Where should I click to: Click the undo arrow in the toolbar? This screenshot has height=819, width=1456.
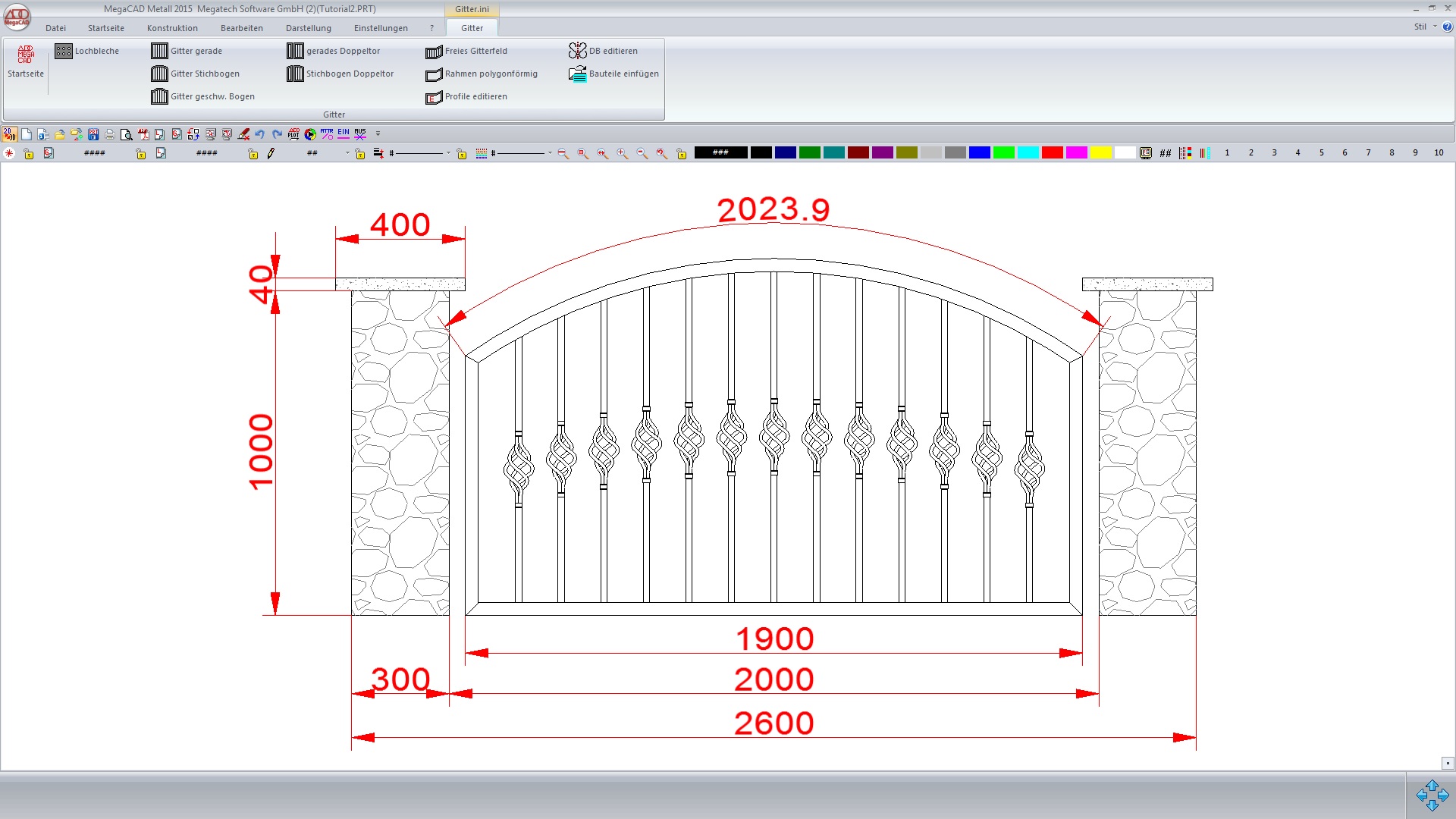tap(260, 134)
